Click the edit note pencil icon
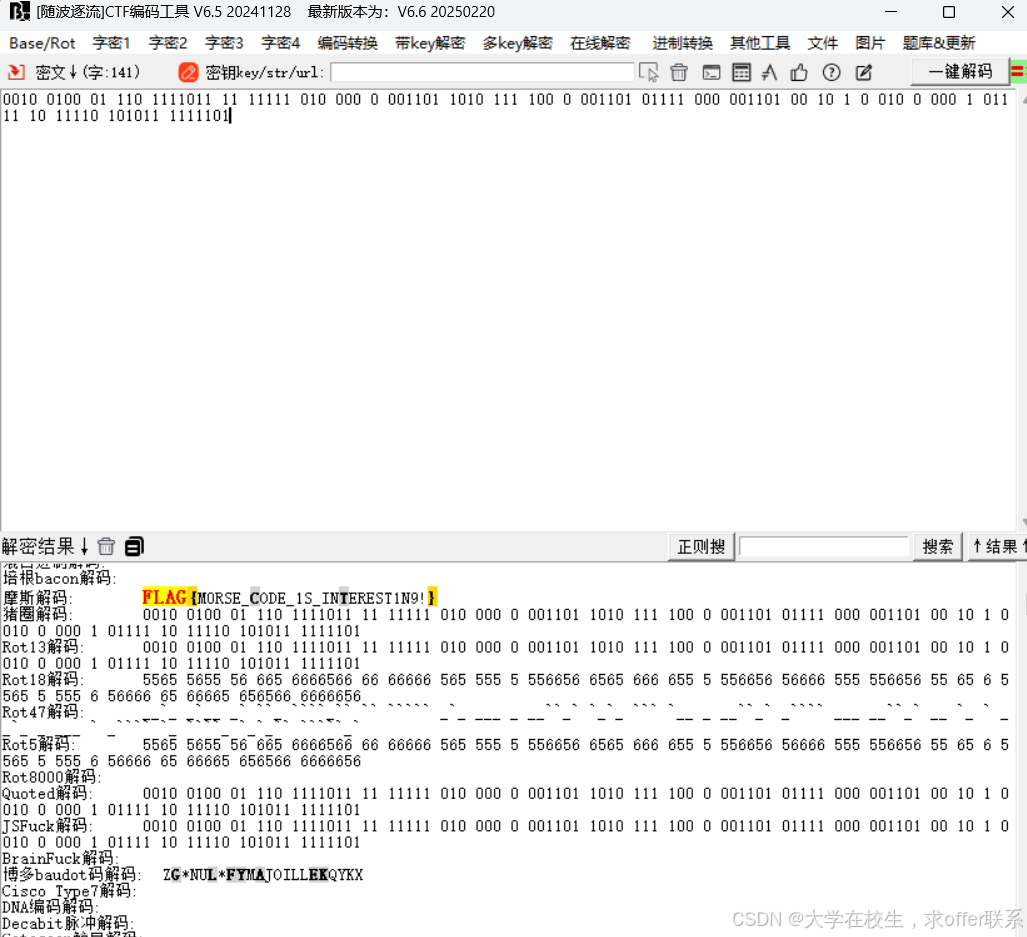This screenshot has width=1027, height=937. pos(864,72)
